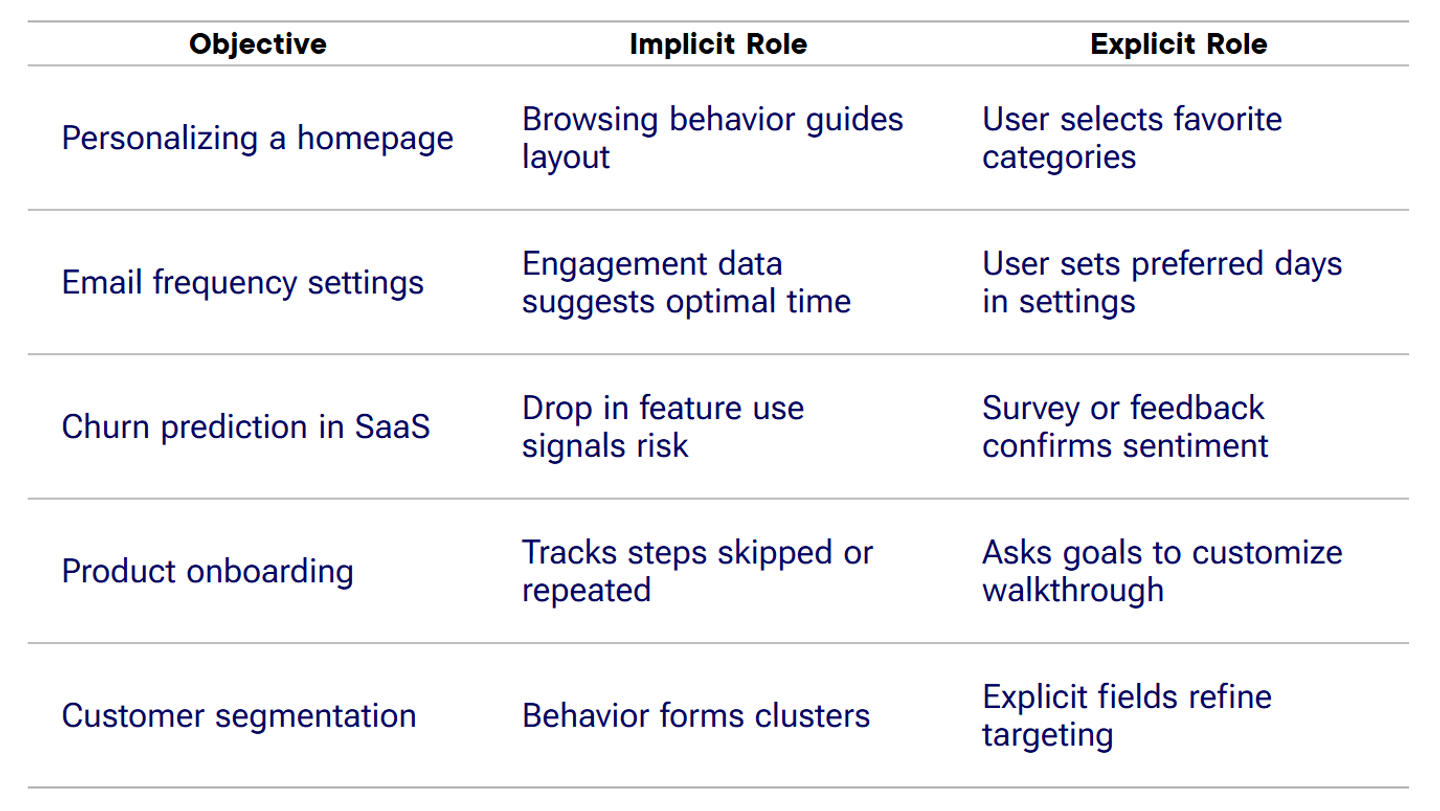
Task: Click 'Drop in feature use signals risk'
Action: point(662,427)
